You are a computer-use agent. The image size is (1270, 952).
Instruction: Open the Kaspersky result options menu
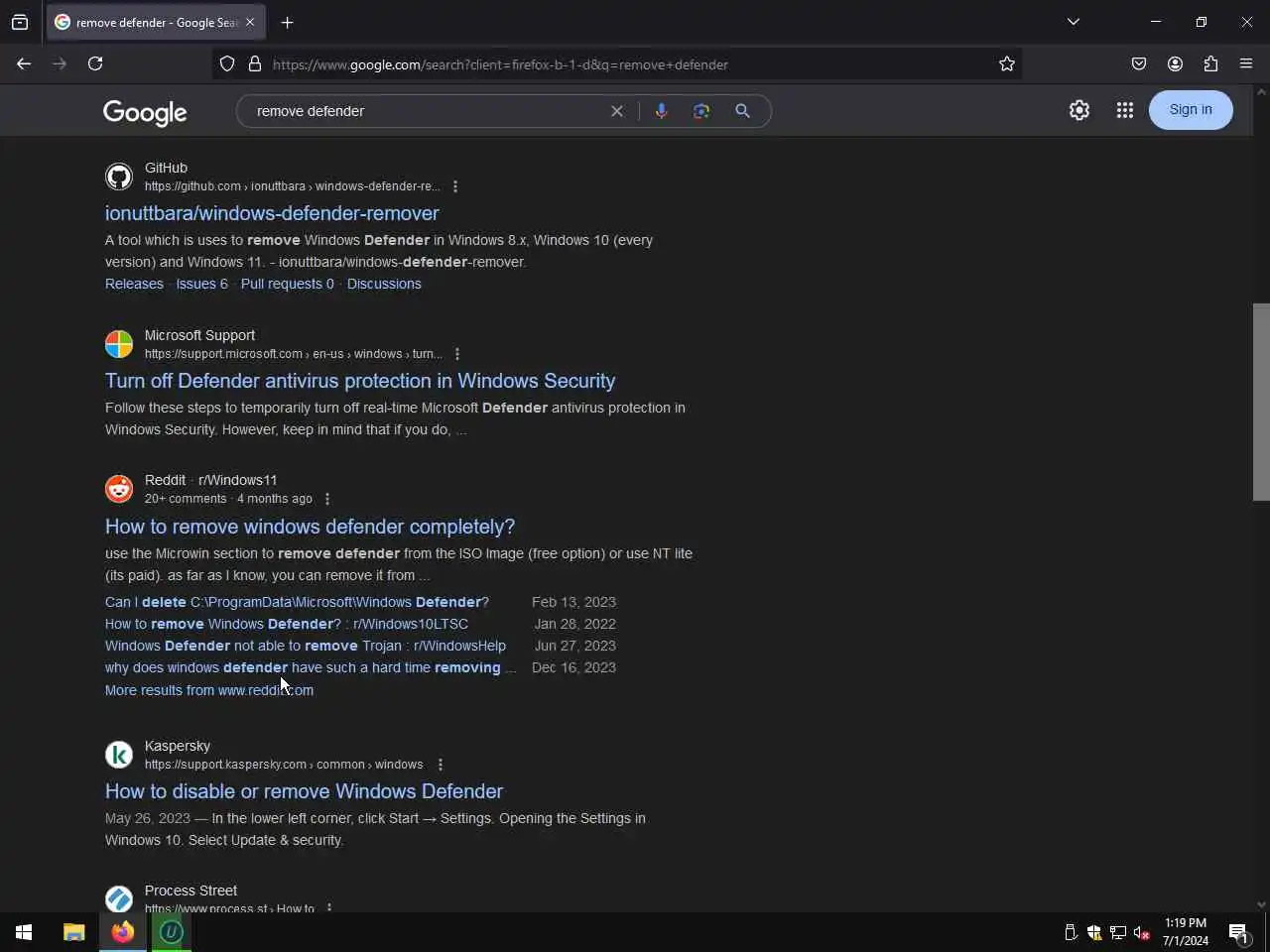coord(441,765)
